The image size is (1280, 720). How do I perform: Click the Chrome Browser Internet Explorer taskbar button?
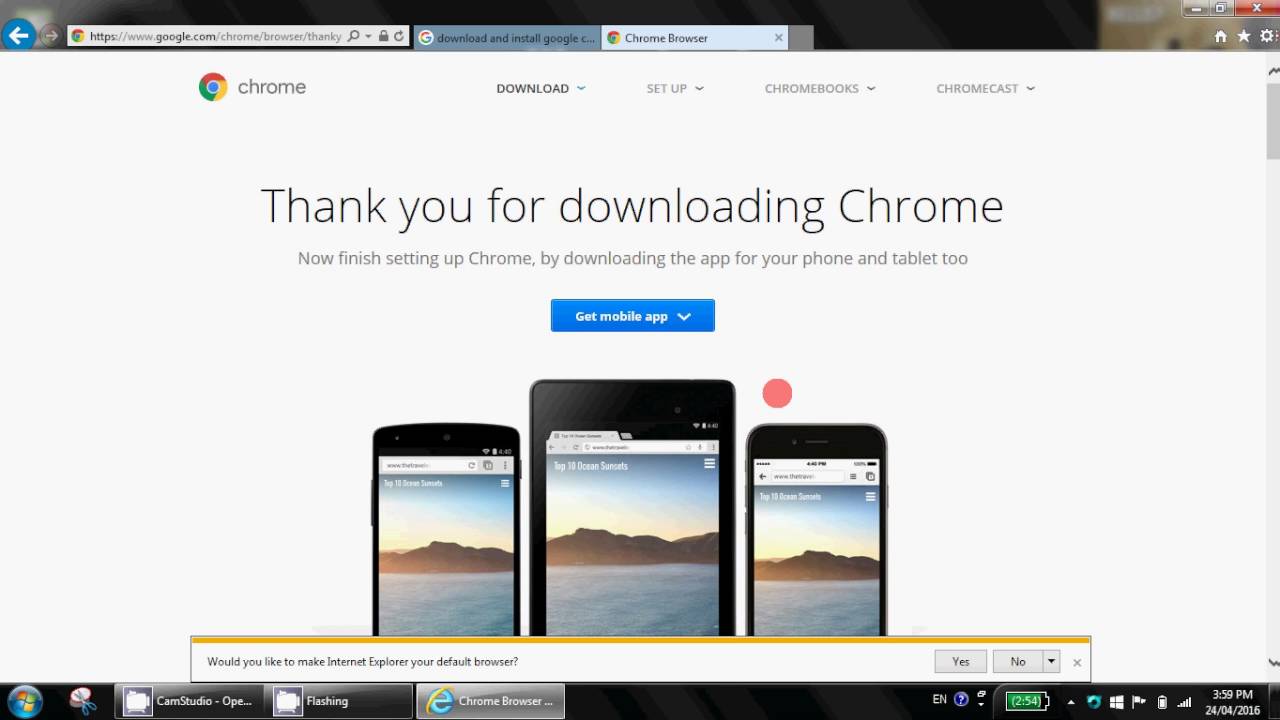490,701
